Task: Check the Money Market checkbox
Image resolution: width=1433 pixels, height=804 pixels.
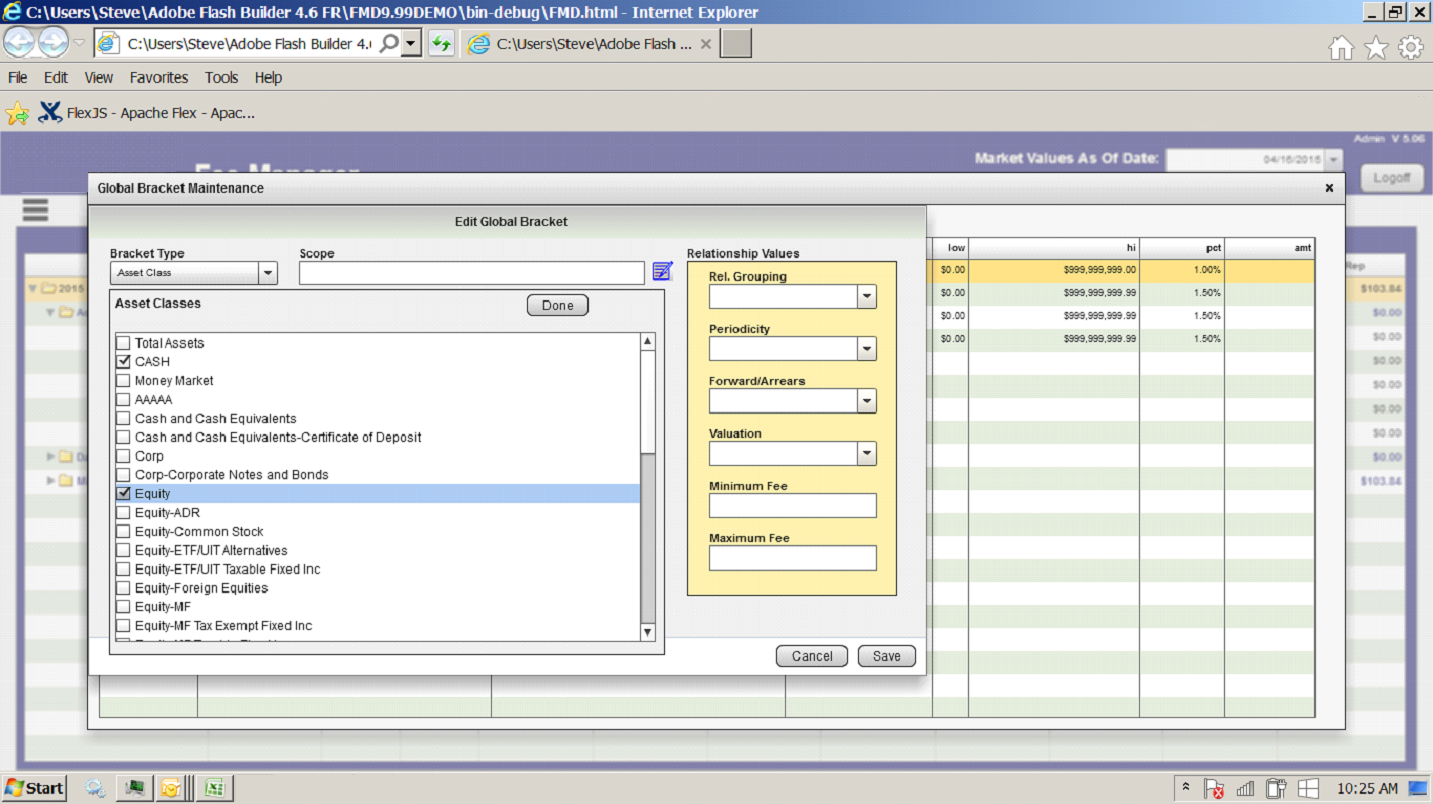Action: [124, 381]
